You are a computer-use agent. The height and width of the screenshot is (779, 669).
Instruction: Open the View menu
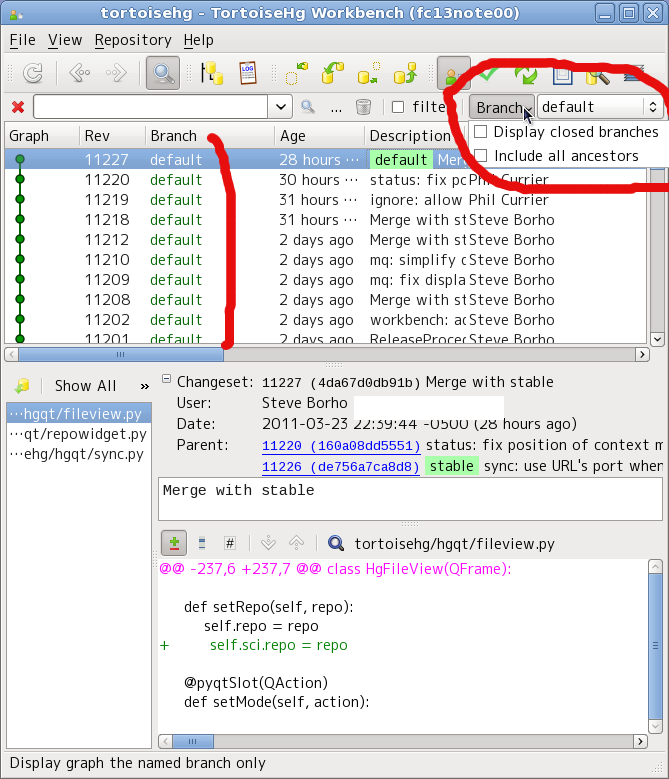pos(65,40)
